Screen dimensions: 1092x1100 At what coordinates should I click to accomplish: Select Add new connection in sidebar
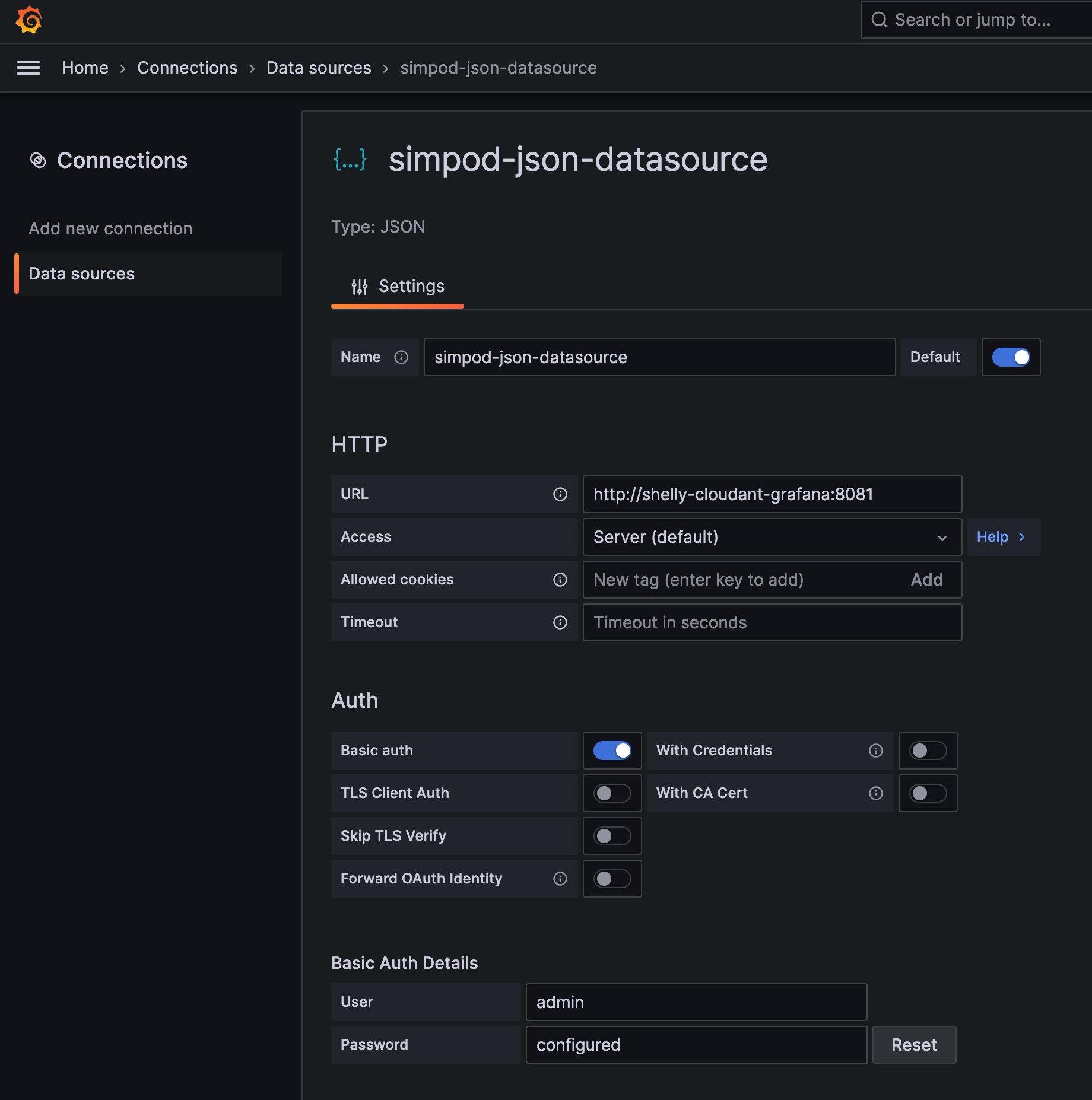click(110, 228)
